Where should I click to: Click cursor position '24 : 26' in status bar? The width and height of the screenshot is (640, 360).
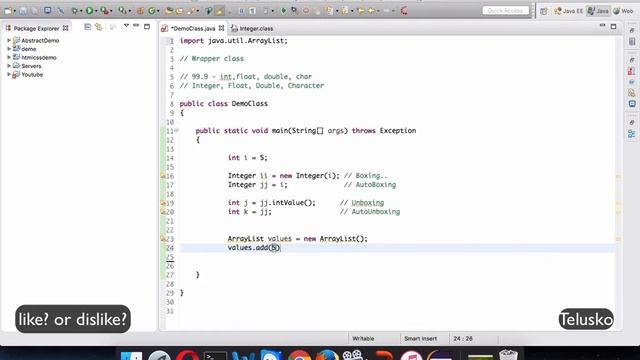(463, 338)
